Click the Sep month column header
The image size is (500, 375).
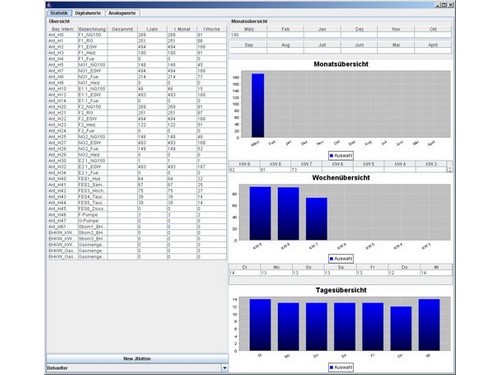pos(249,45)
